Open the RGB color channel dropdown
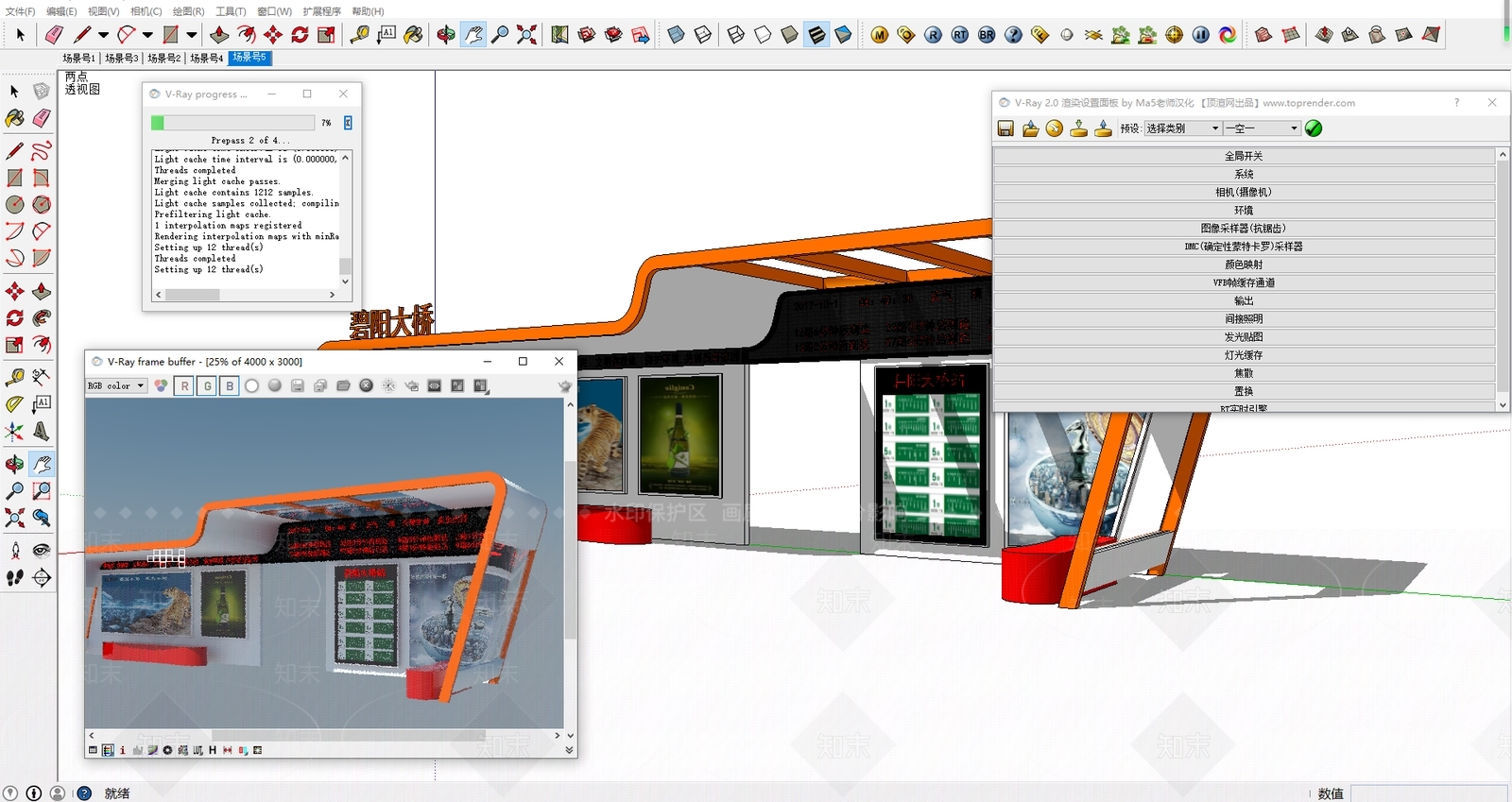This screenshot has height=802, width=1512. click(x=116, y=385)
